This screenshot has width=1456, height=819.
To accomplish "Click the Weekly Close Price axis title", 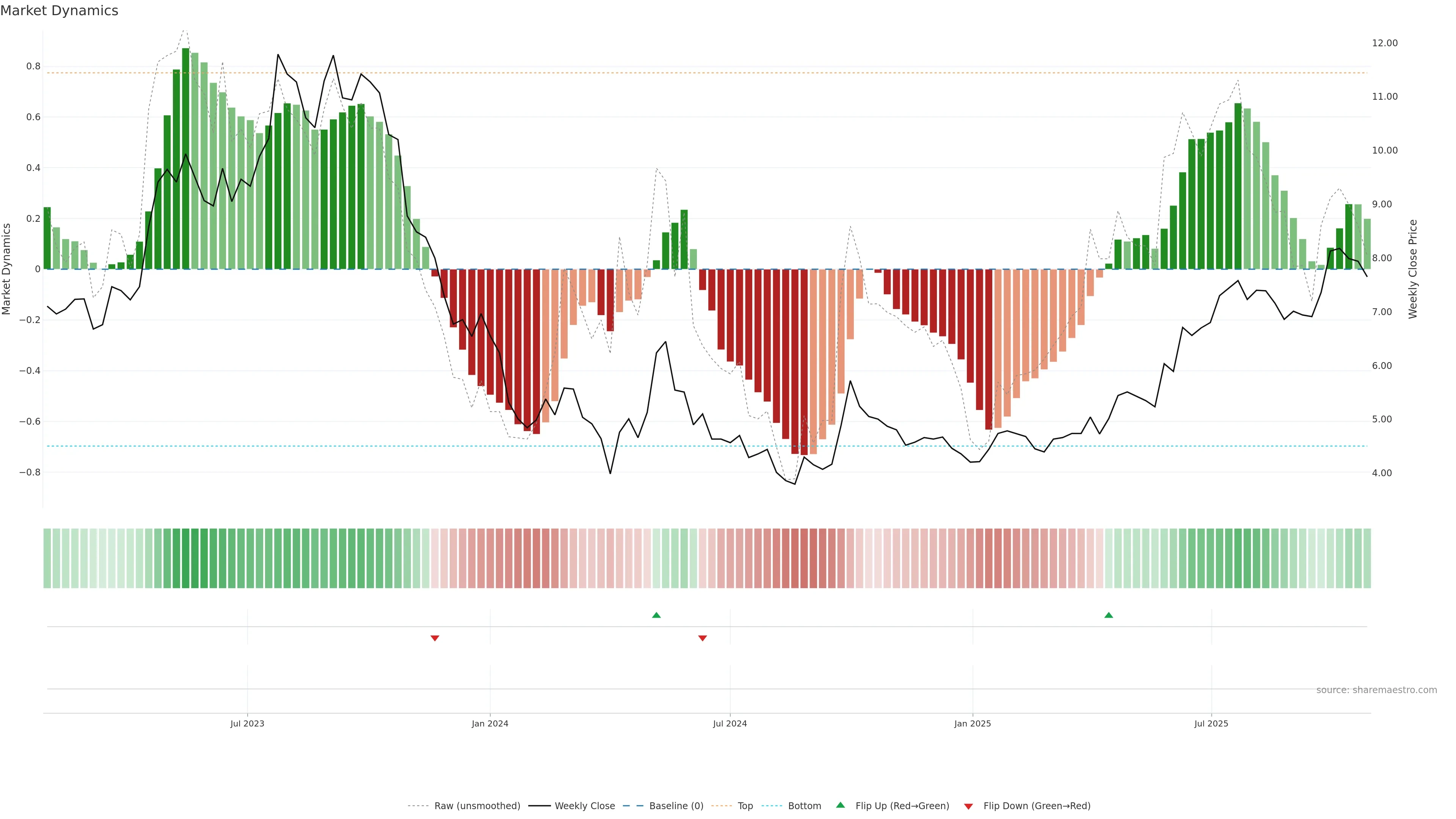I will [x=1412, y=269].
